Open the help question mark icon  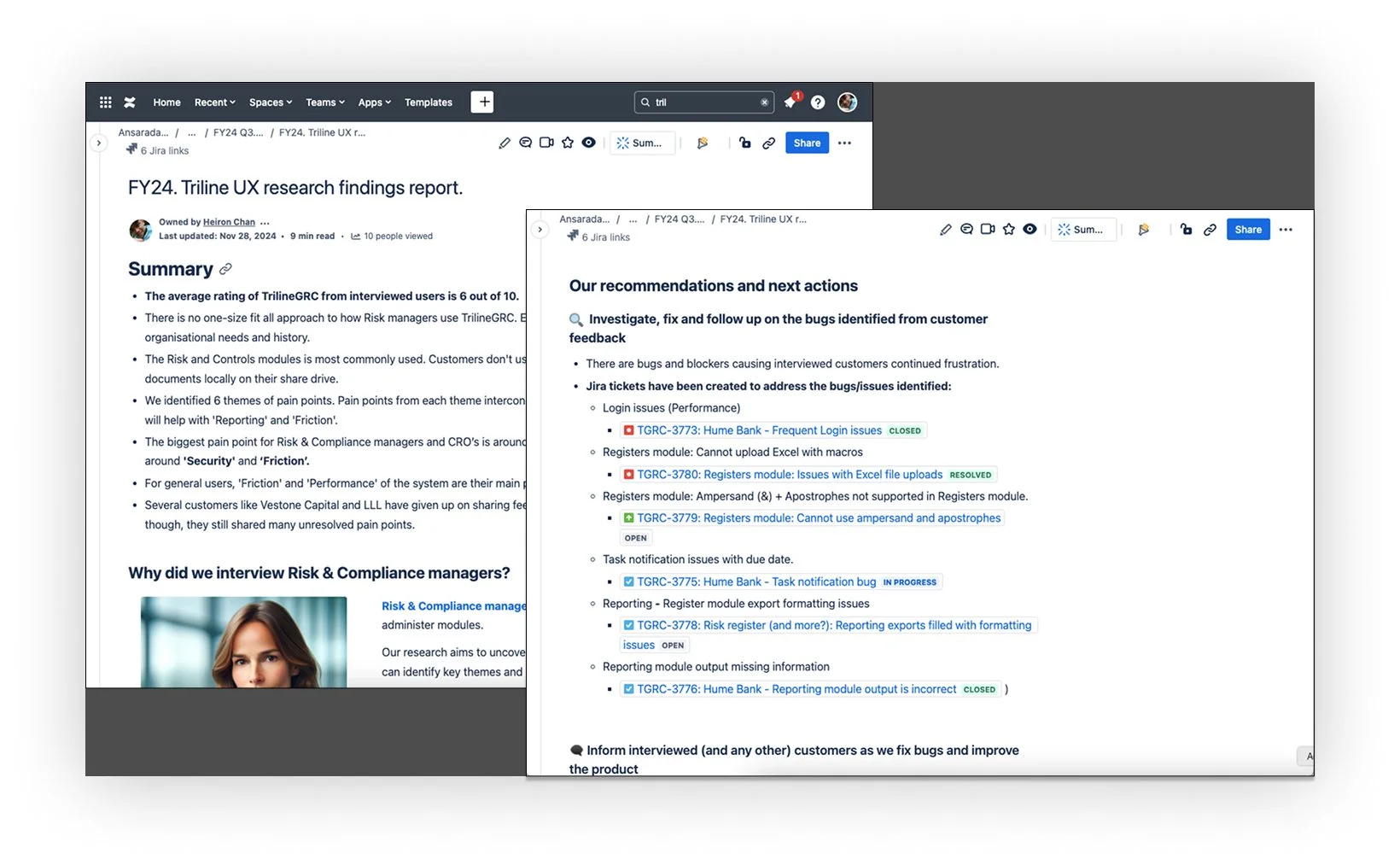click(x=818, y=102)
